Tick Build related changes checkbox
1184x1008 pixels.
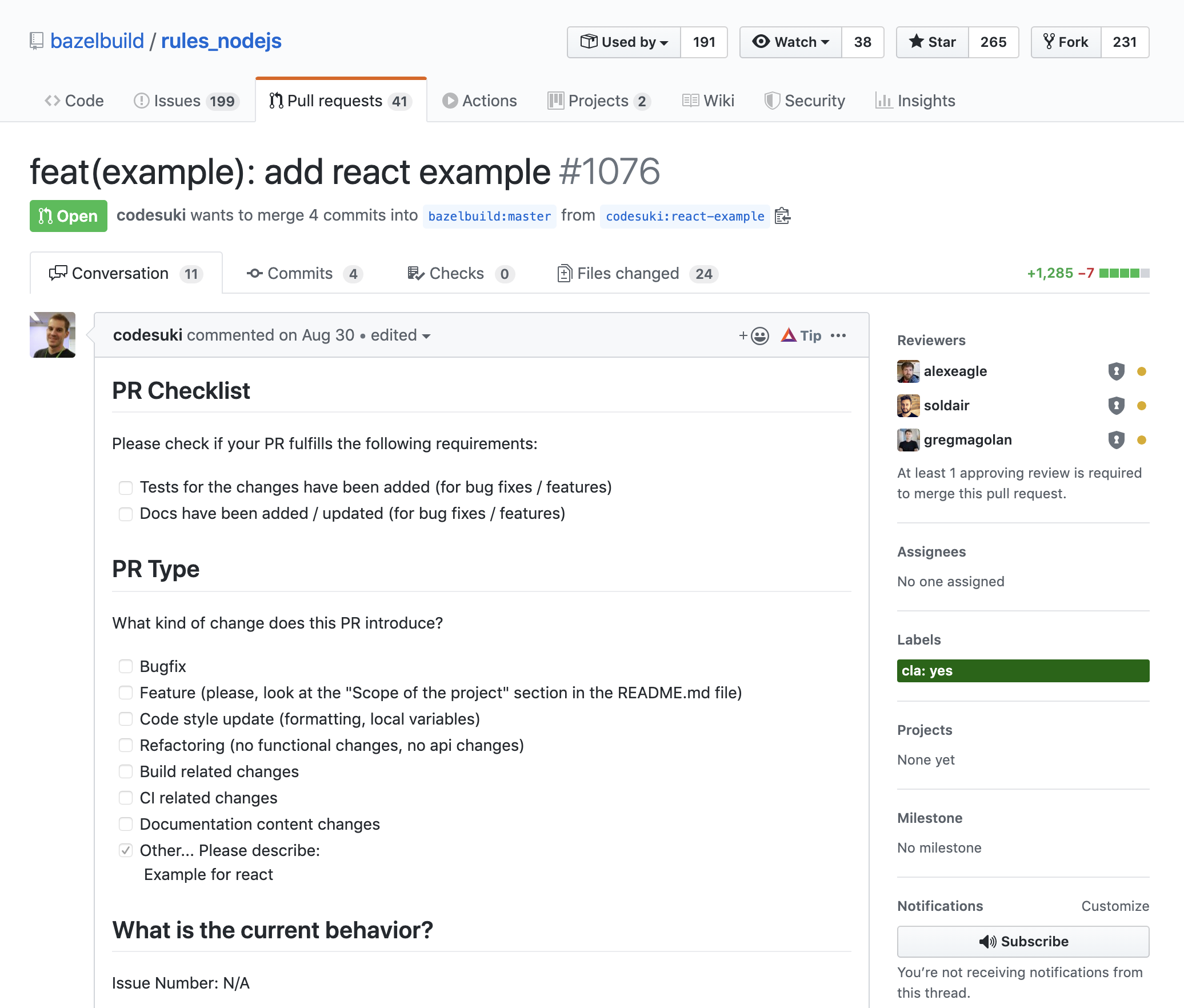pyautogui.click(x=126, y=771)
